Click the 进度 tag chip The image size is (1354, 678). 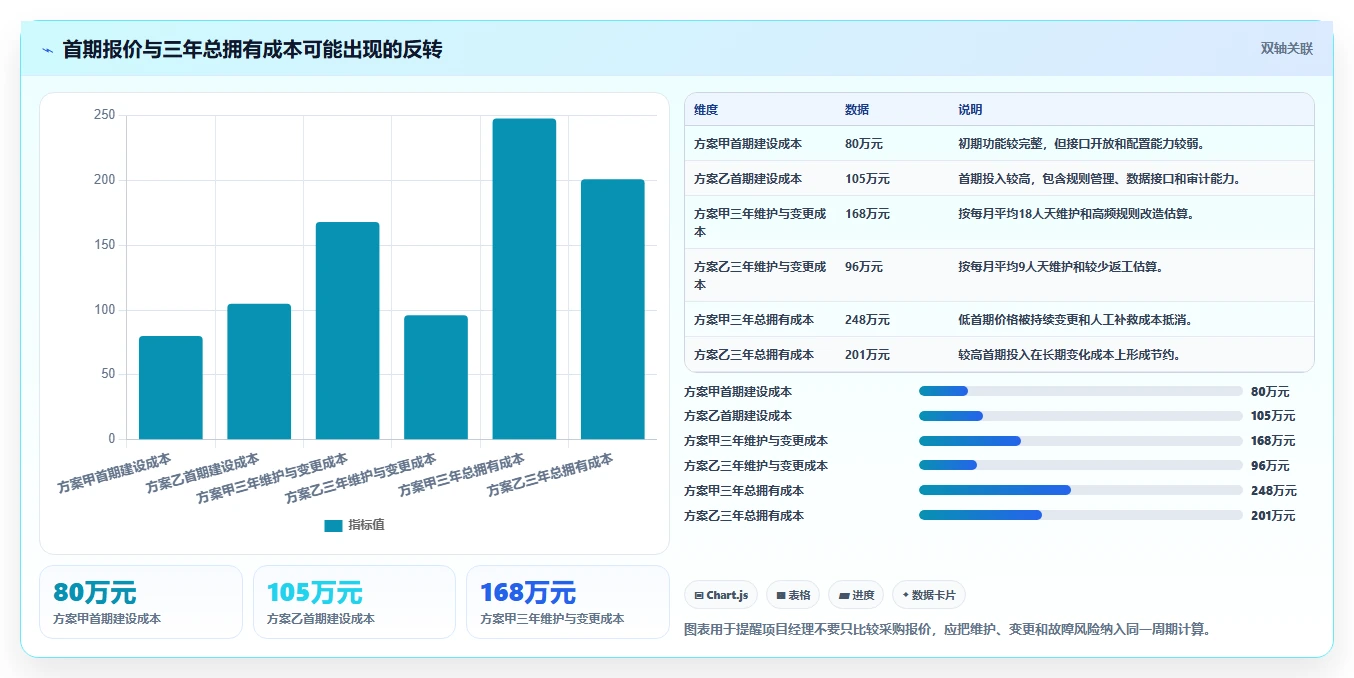[856, 595]
